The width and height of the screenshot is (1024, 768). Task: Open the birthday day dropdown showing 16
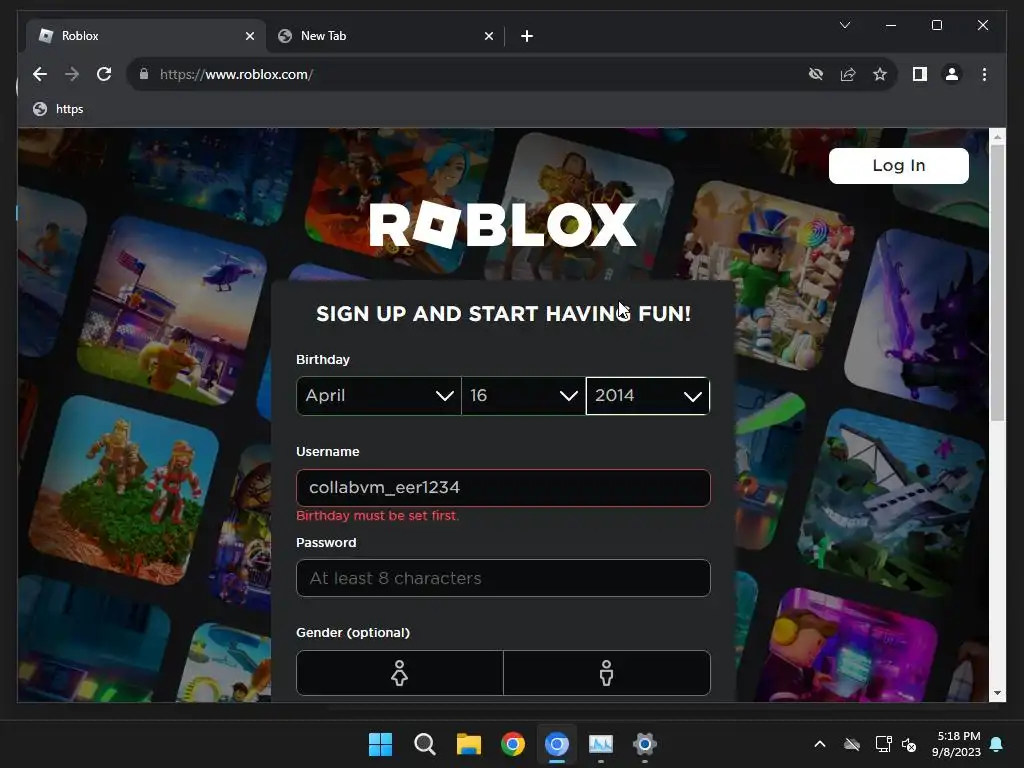pos(523,396)
